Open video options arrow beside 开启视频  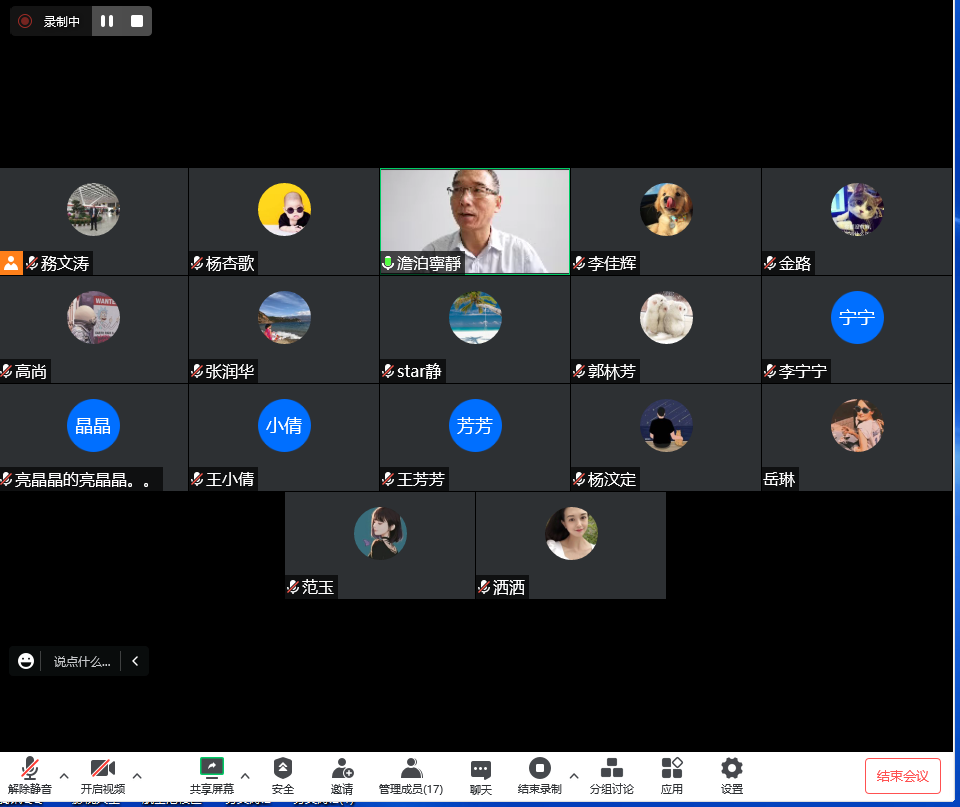tap(137, 775)
